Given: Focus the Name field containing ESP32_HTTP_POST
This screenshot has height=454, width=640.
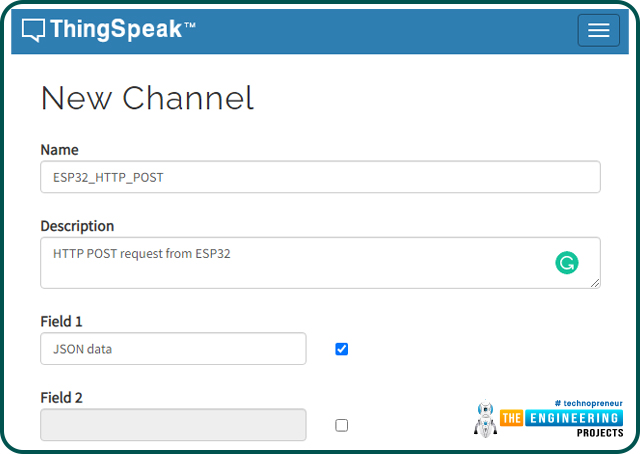Looking at the screenshot, I should tap(320, 177).
